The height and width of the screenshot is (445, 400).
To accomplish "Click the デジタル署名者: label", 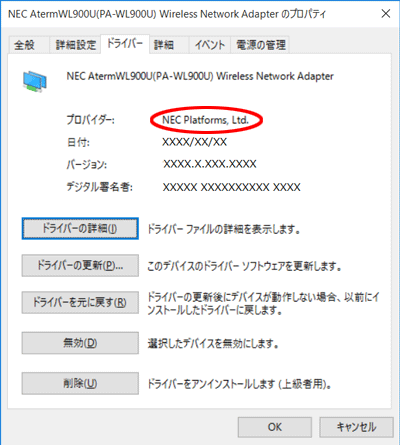I will 99,187.
